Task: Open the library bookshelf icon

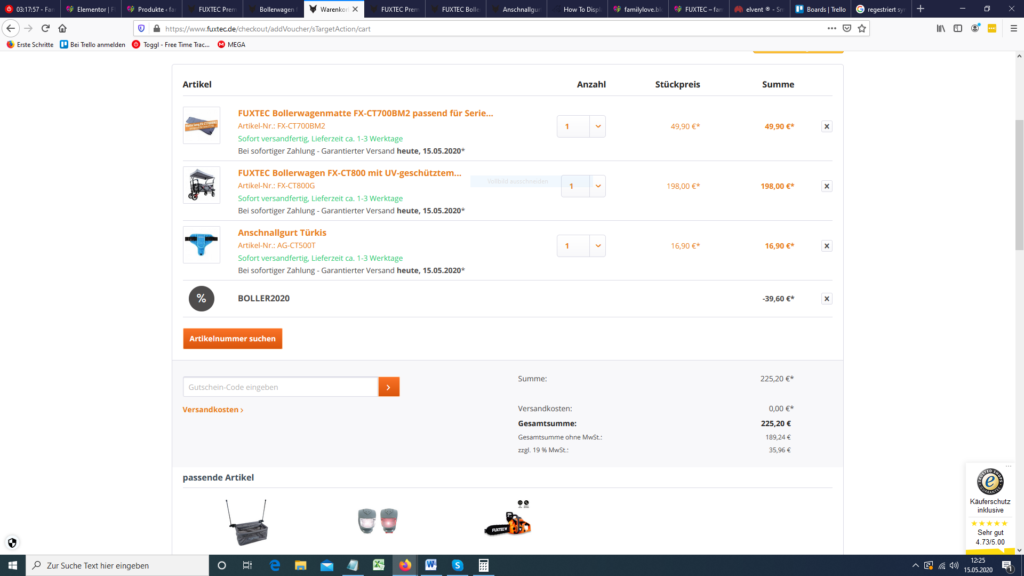Action: pos(941,28)
